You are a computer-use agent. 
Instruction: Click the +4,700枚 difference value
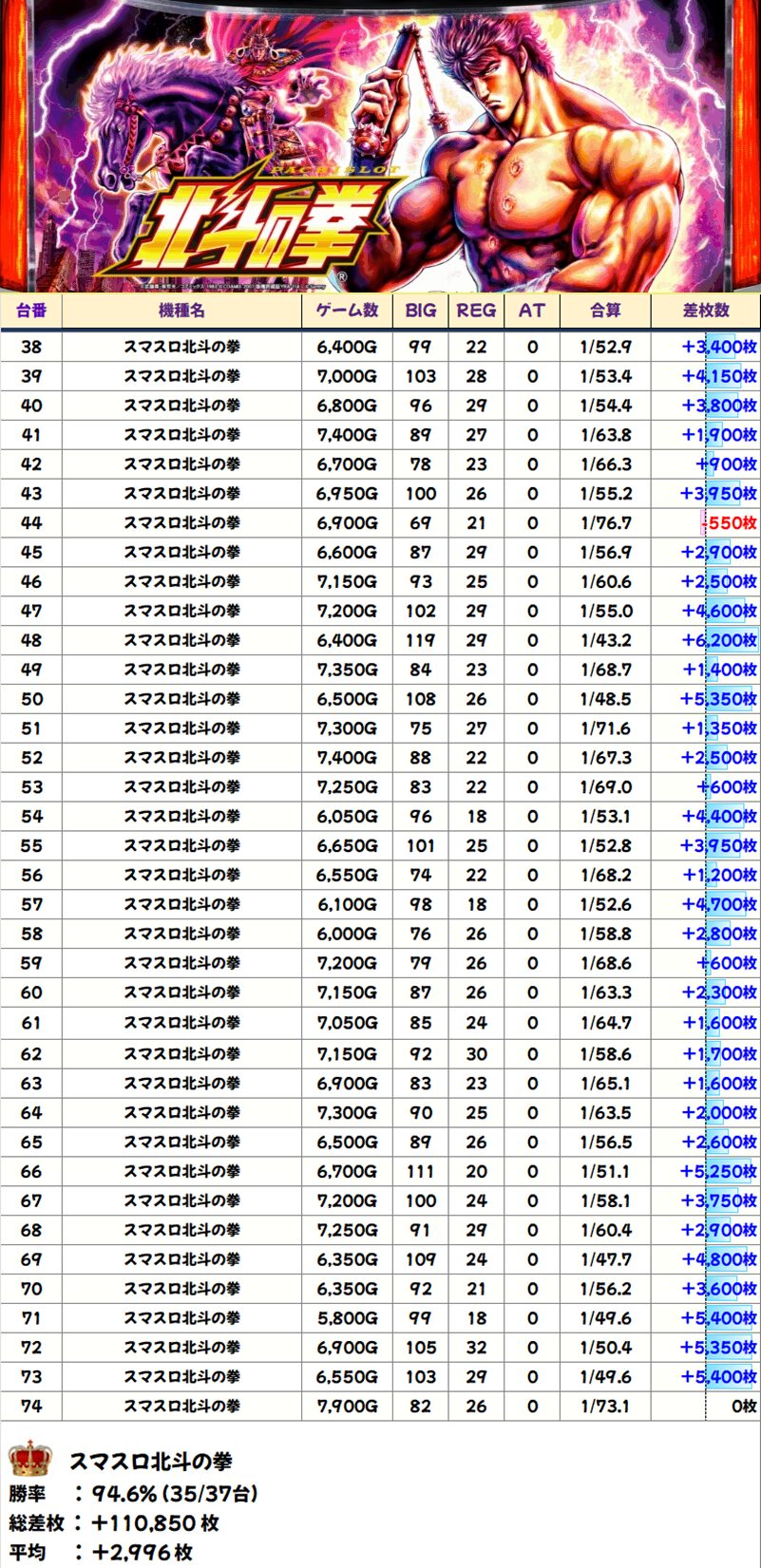click(x=719, y=905)
